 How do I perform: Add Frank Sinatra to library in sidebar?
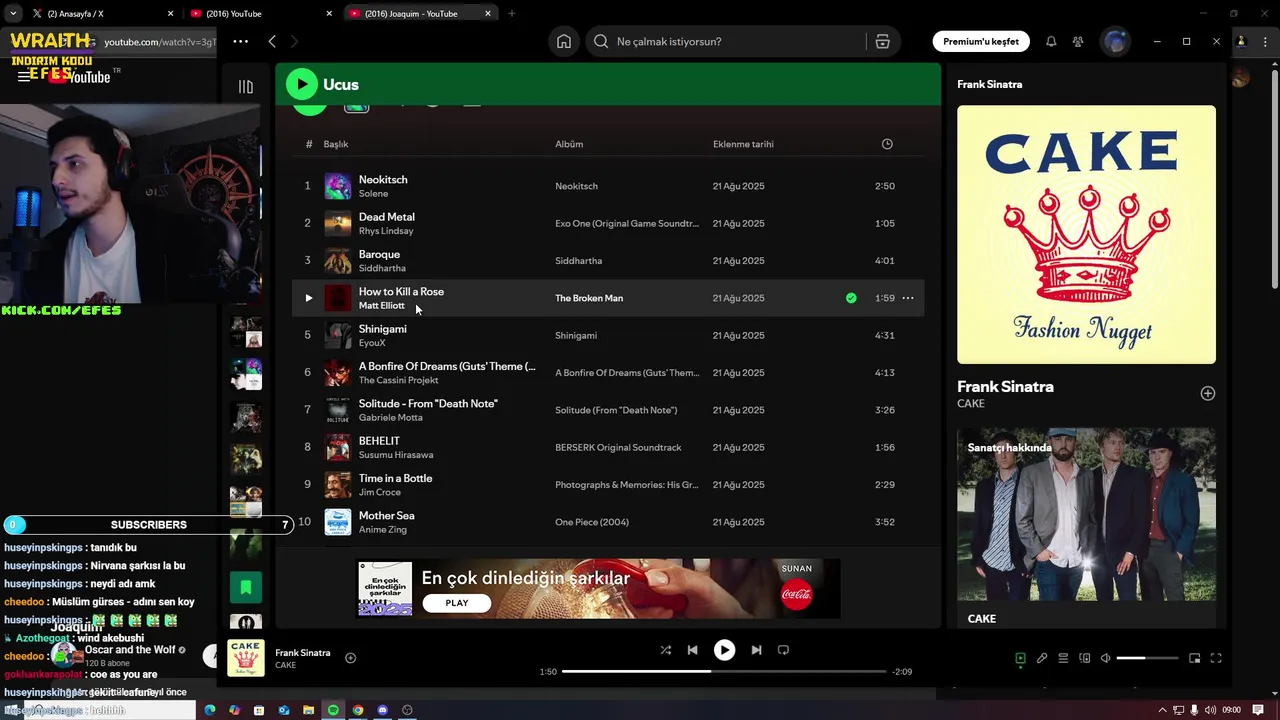coord(1207,393)
